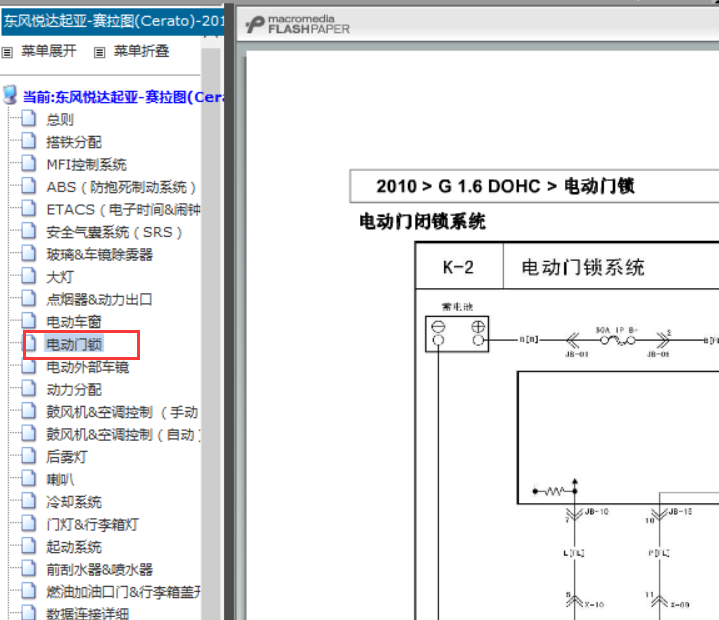This screenshot has height=620, width=719.
Task: Open ETACS（电子时间&闹钟 entry
Action: pos(123,210)
